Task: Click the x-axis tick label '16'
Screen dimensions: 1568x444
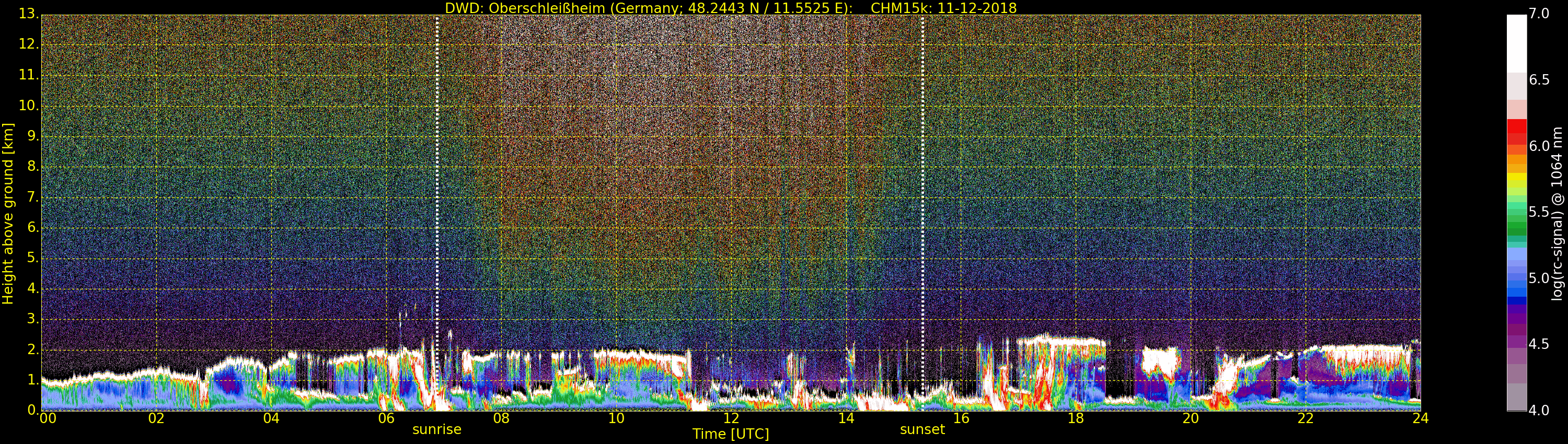Action: tap(961, 418)
